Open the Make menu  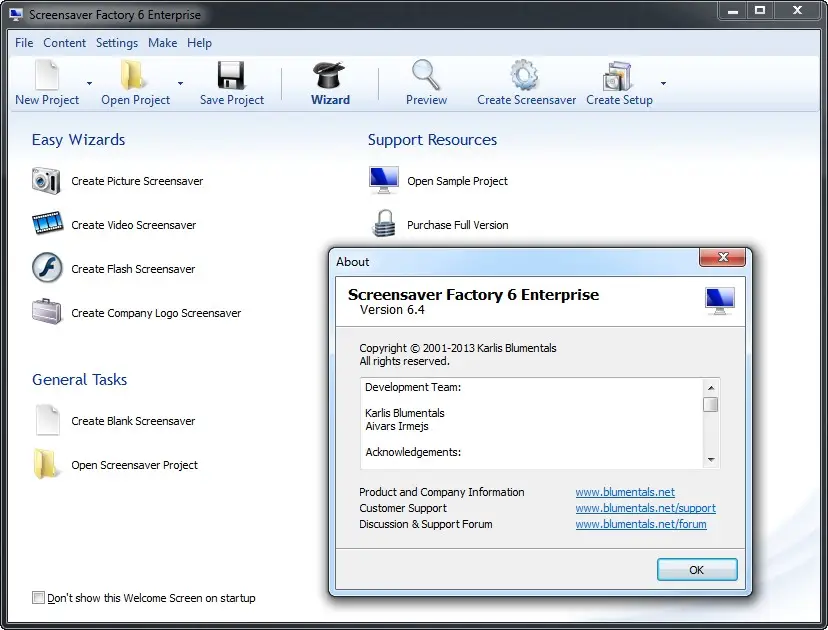click(163, 43)
